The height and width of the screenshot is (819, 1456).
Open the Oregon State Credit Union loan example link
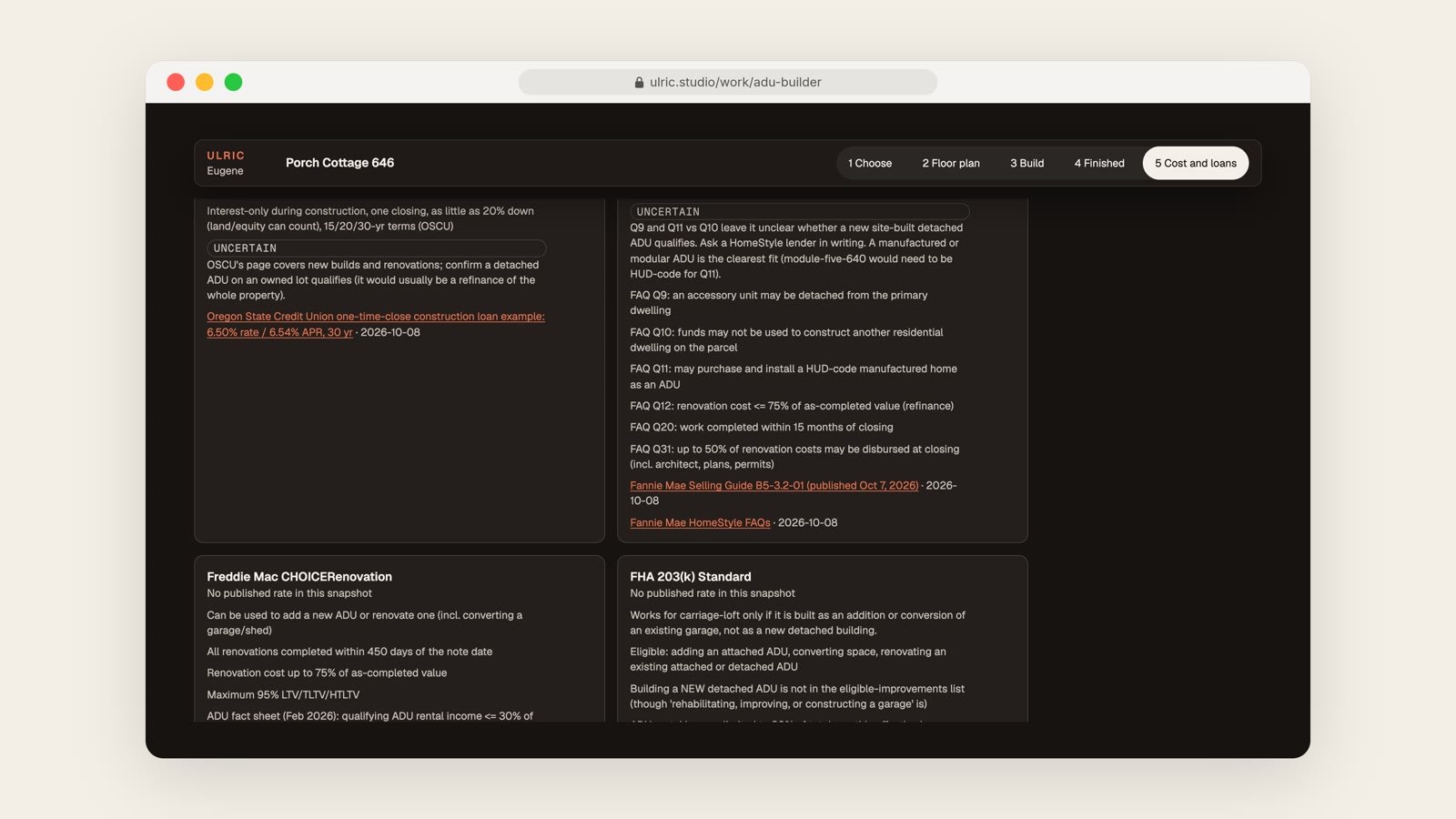[x=376, y=324]
